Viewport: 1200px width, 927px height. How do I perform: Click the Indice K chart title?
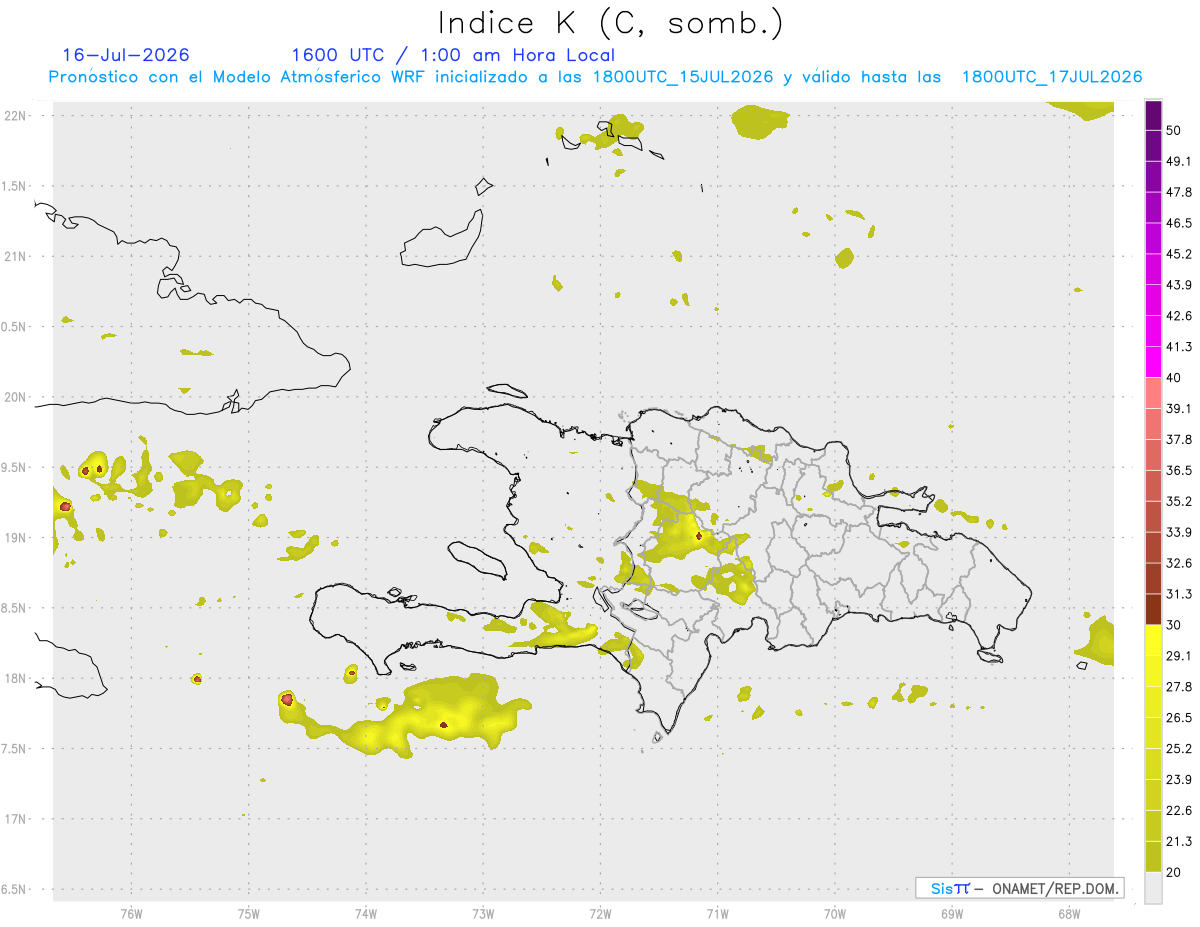click(611, 22)
